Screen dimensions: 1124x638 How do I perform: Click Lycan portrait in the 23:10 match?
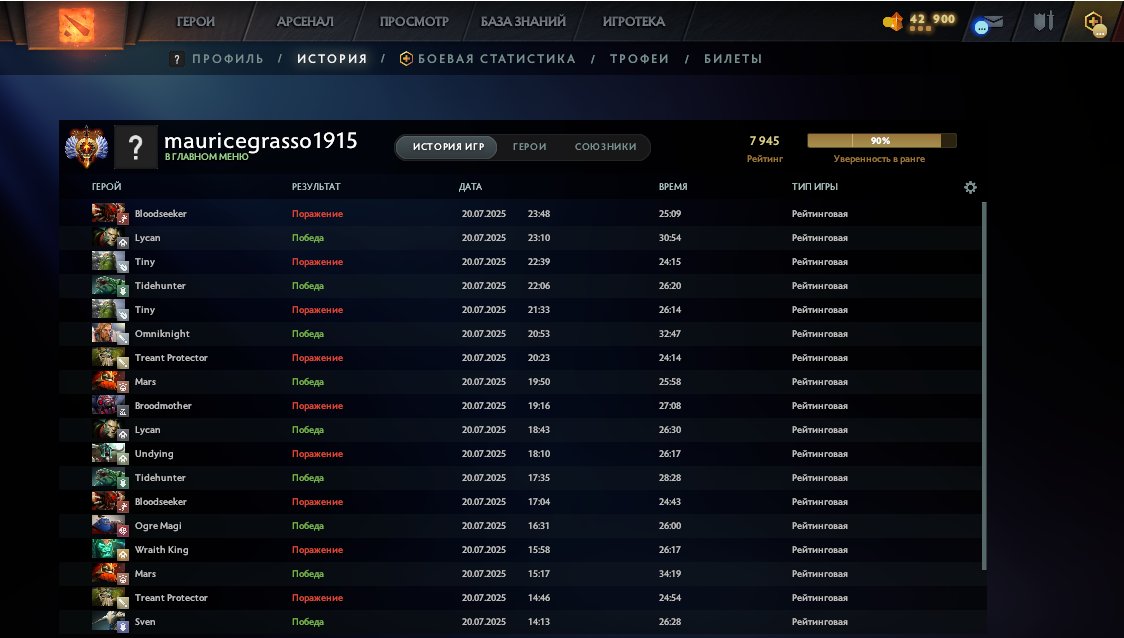(110, 238)
